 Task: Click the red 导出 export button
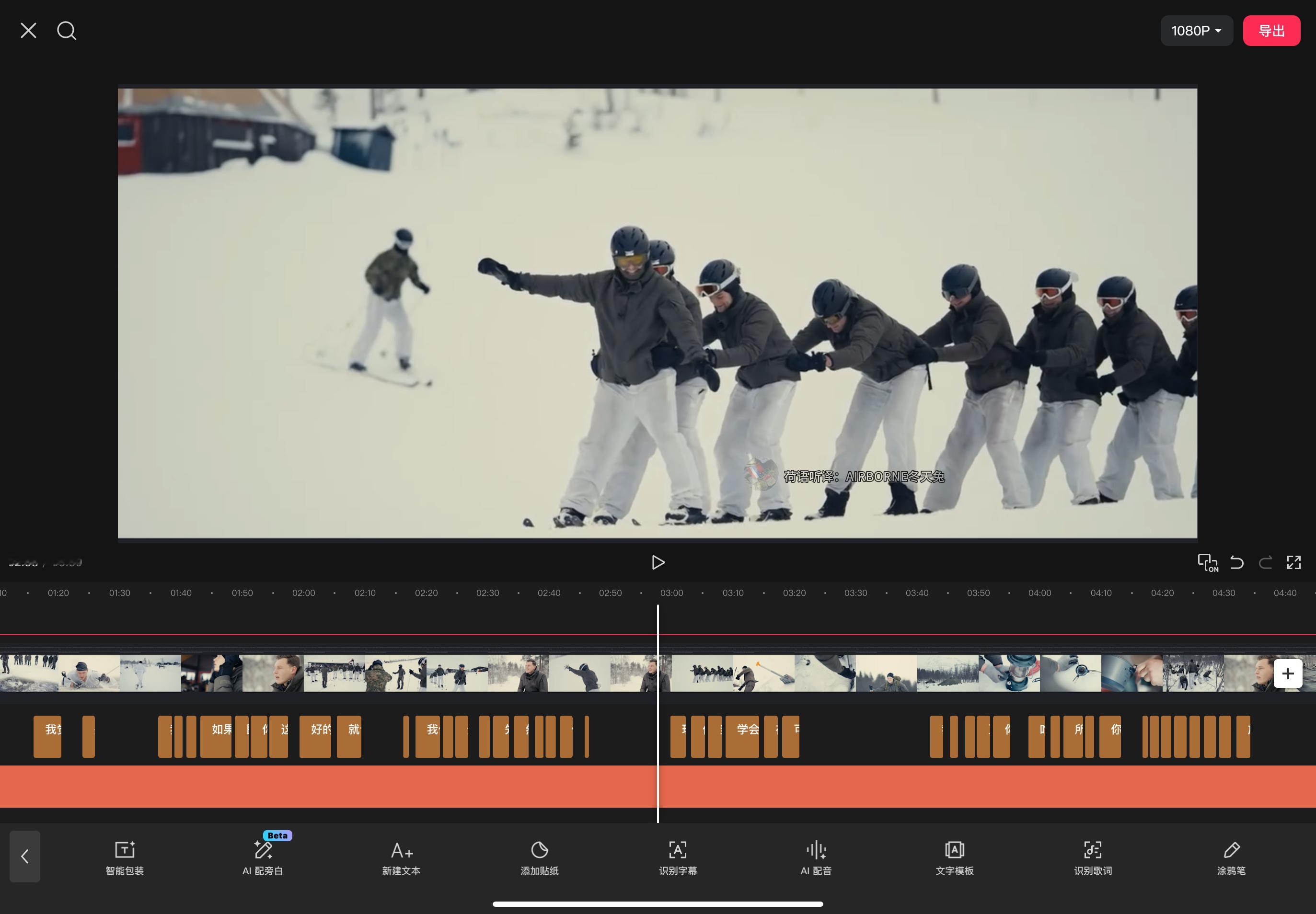point(1271,30)
